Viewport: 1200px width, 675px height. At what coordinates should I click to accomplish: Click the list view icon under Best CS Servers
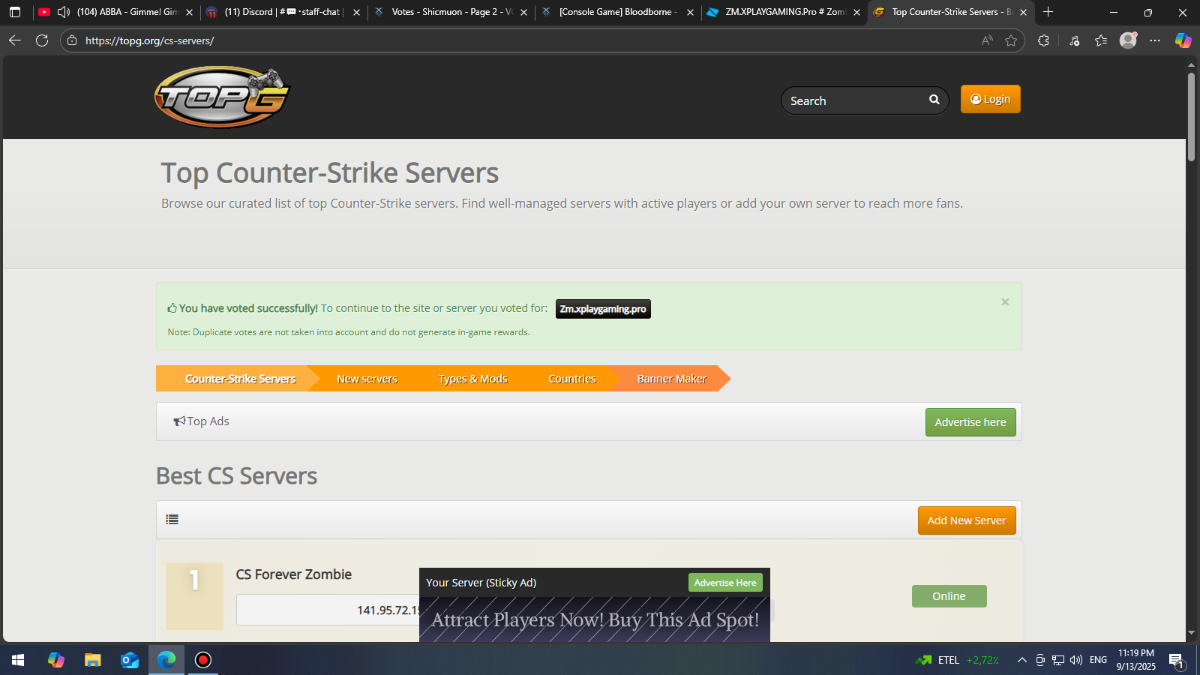(172, 520)
